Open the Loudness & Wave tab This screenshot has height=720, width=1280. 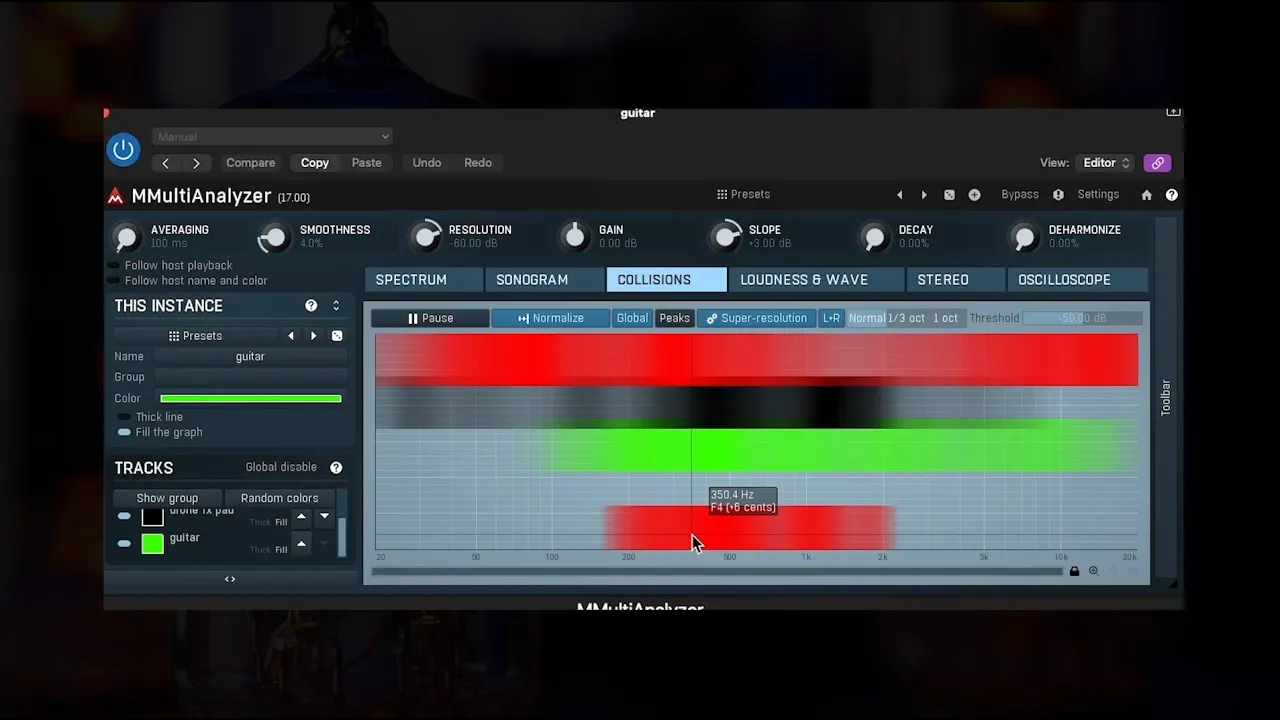click(x=816, y=280)
